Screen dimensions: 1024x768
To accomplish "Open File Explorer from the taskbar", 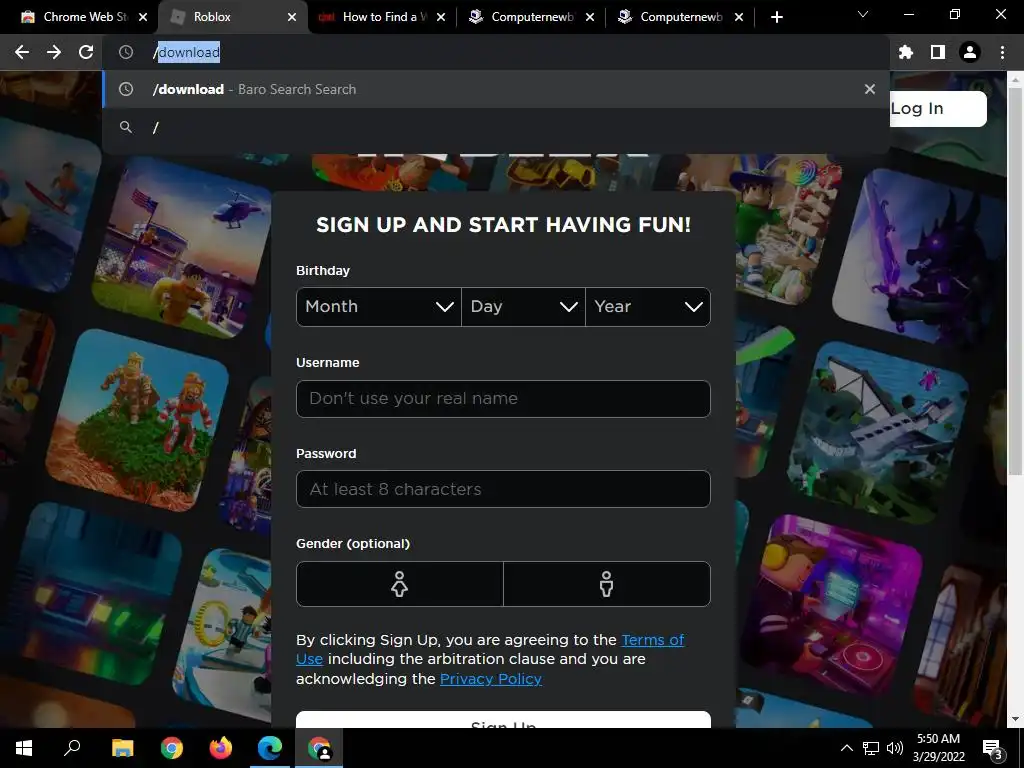I will [x=122, y=748].
